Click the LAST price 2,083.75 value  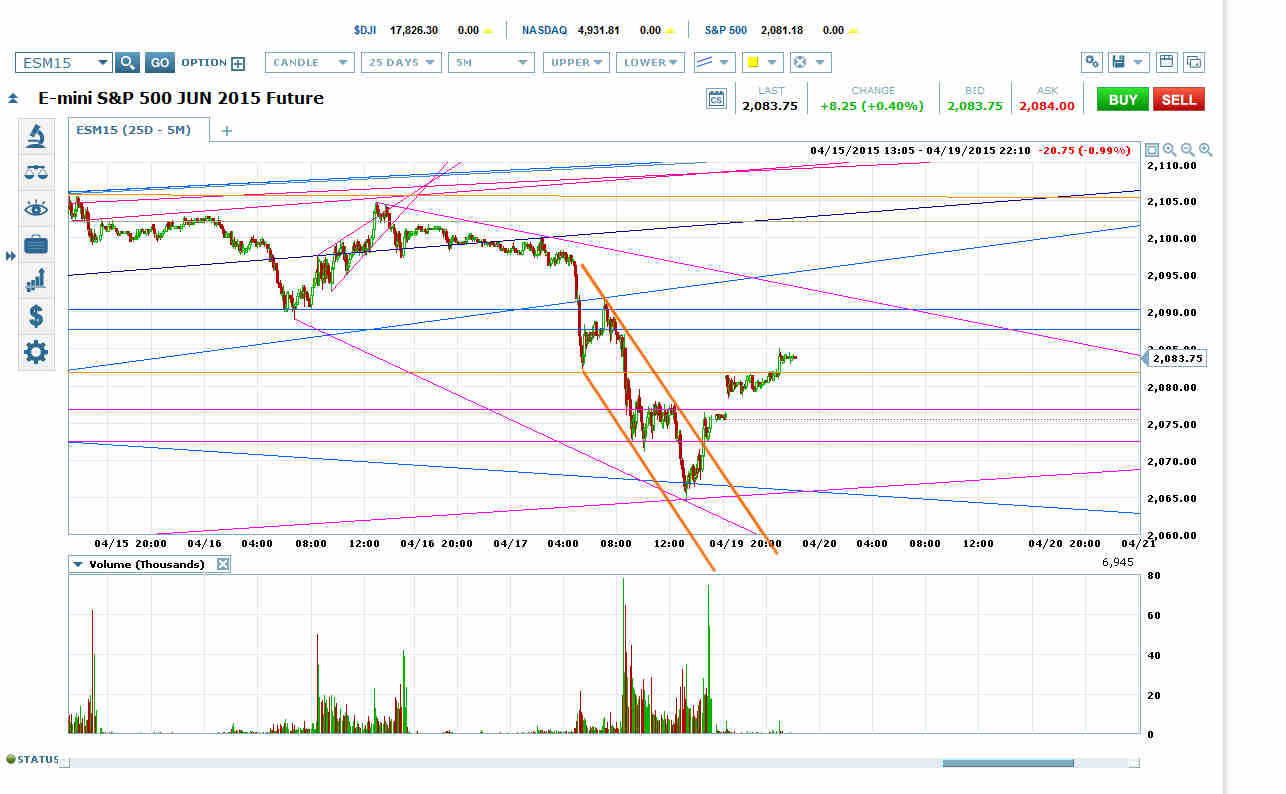770,106
